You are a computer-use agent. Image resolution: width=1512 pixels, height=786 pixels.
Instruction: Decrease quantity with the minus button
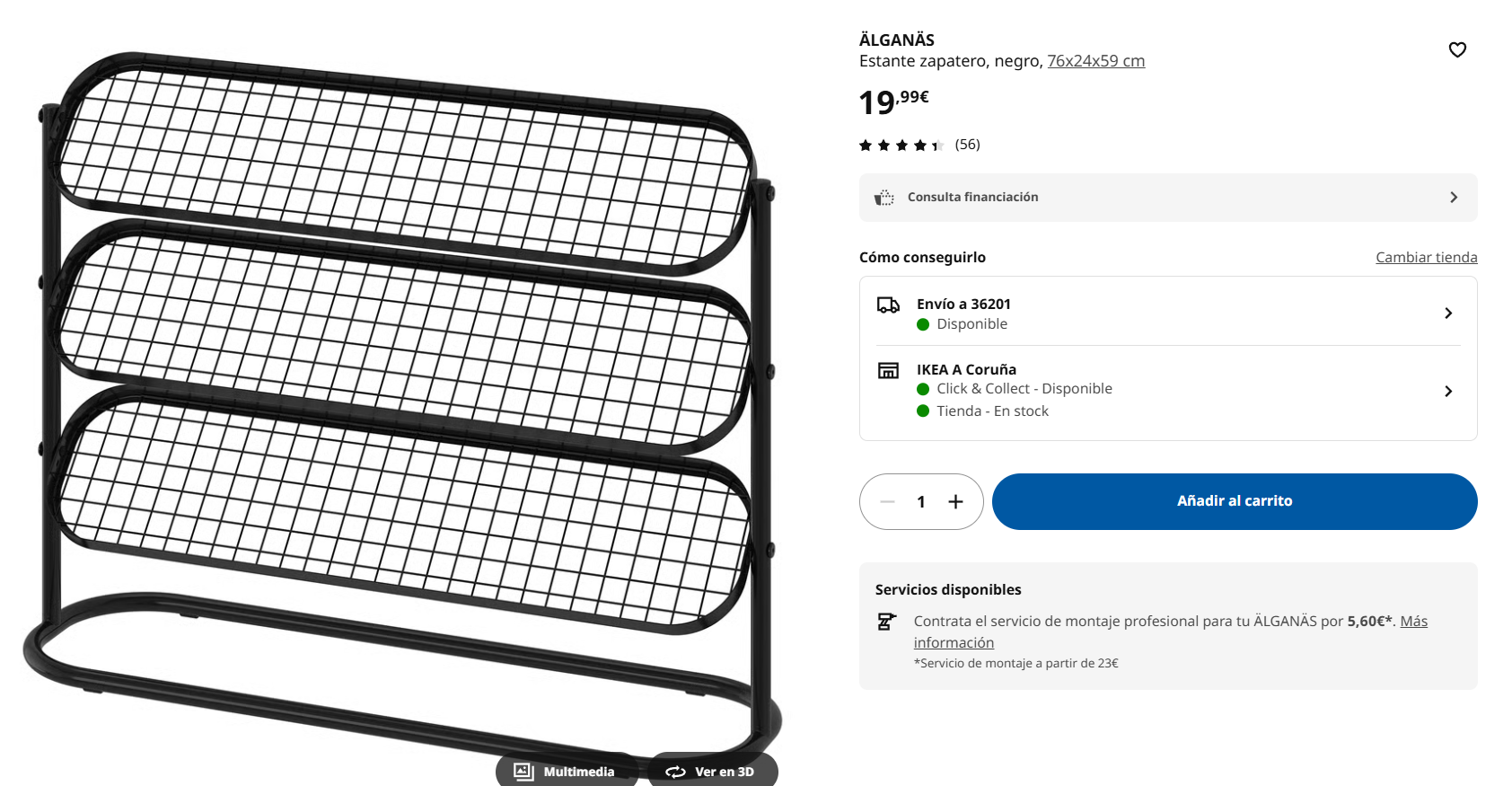887,502
